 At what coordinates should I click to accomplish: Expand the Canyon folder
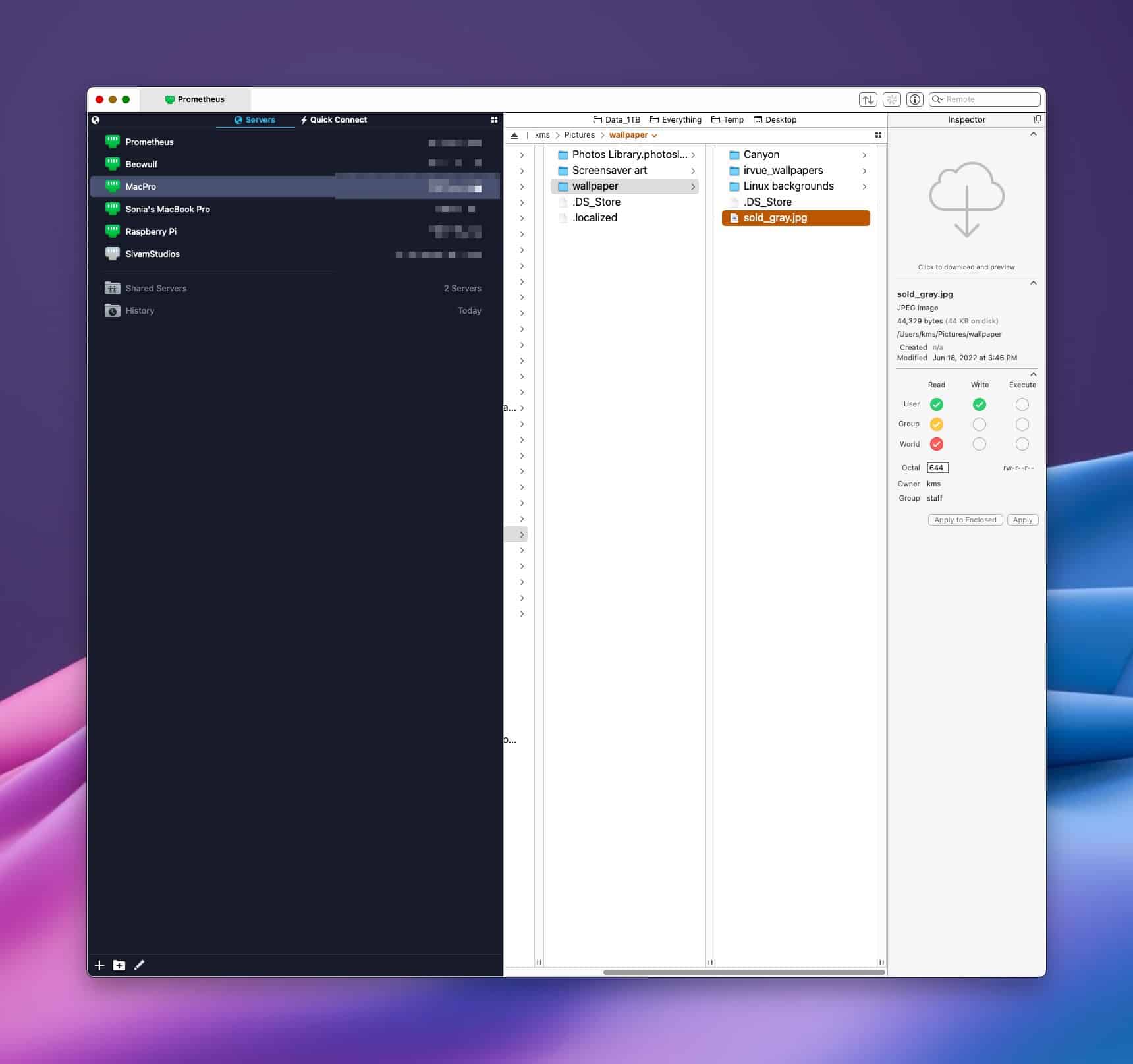[x=864, y=155]
